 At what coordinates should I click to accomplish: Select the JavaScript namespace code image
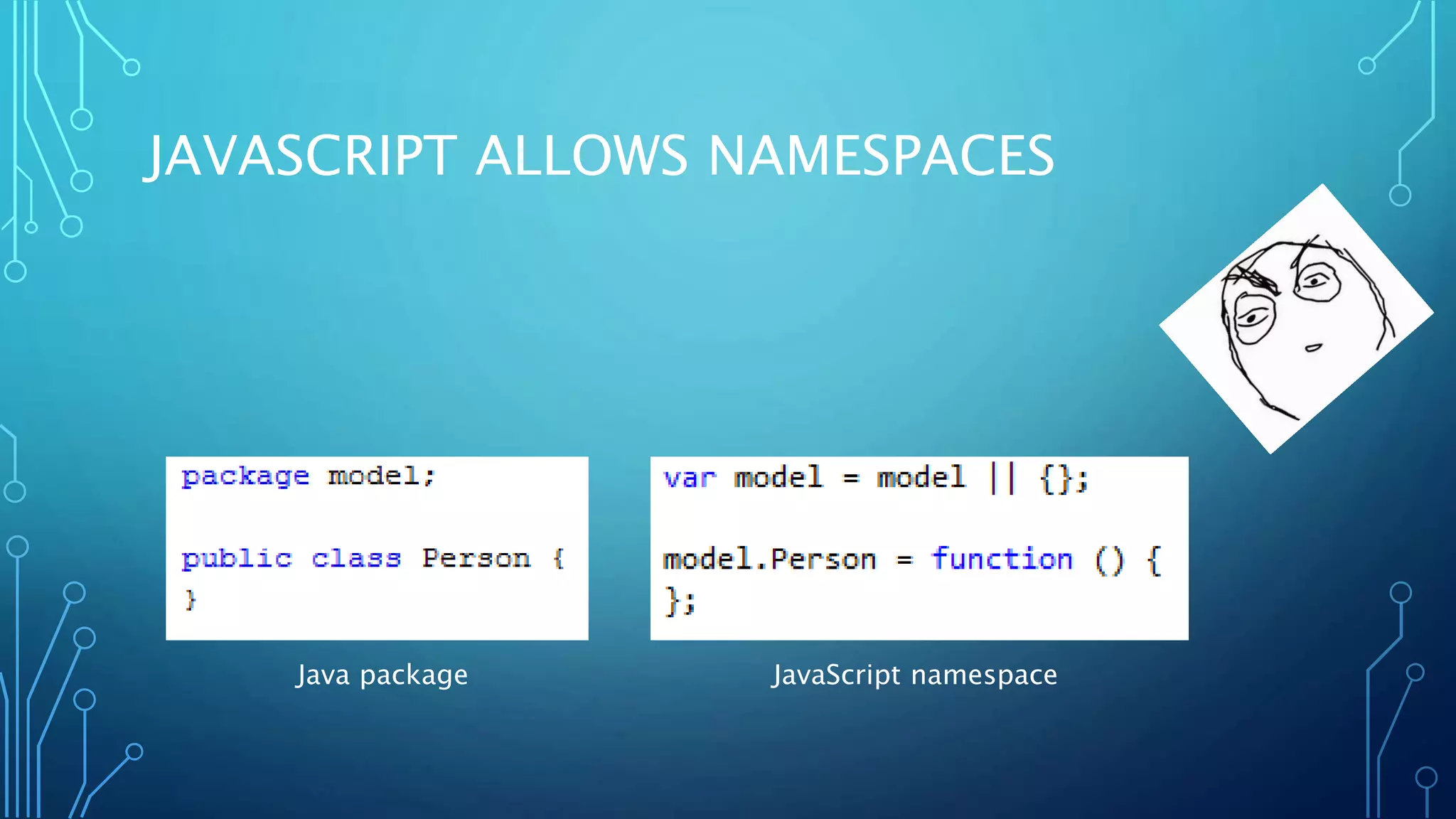(919, 548)
